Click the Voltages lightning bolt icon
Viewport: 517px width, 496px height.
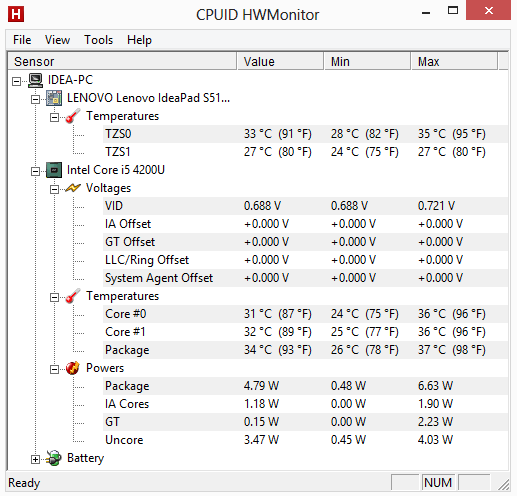point(73,188)
